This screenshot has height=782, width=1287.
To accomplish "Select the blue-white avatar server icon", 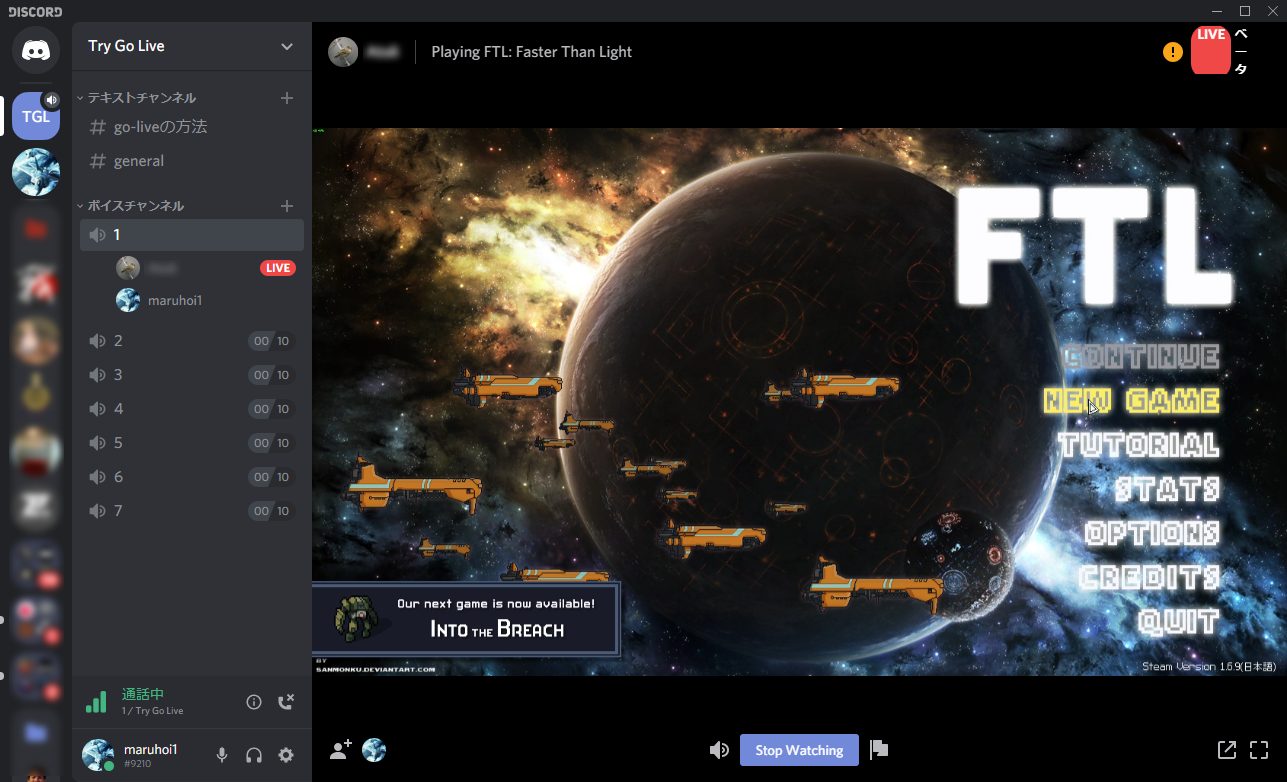I will [x=36, y=172].
